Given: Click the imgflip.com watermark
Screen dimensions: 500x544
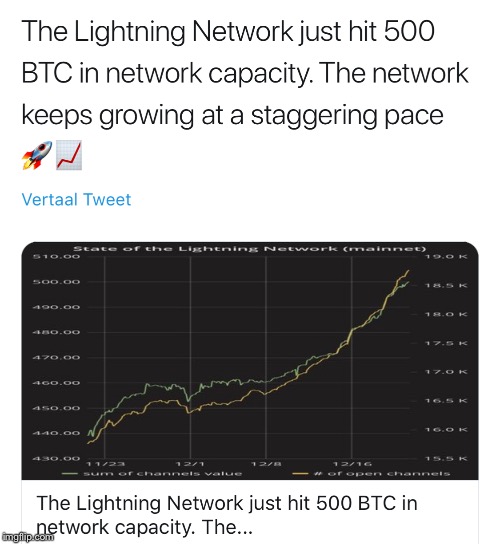Looking at the screenshot, I should (27, 537).
